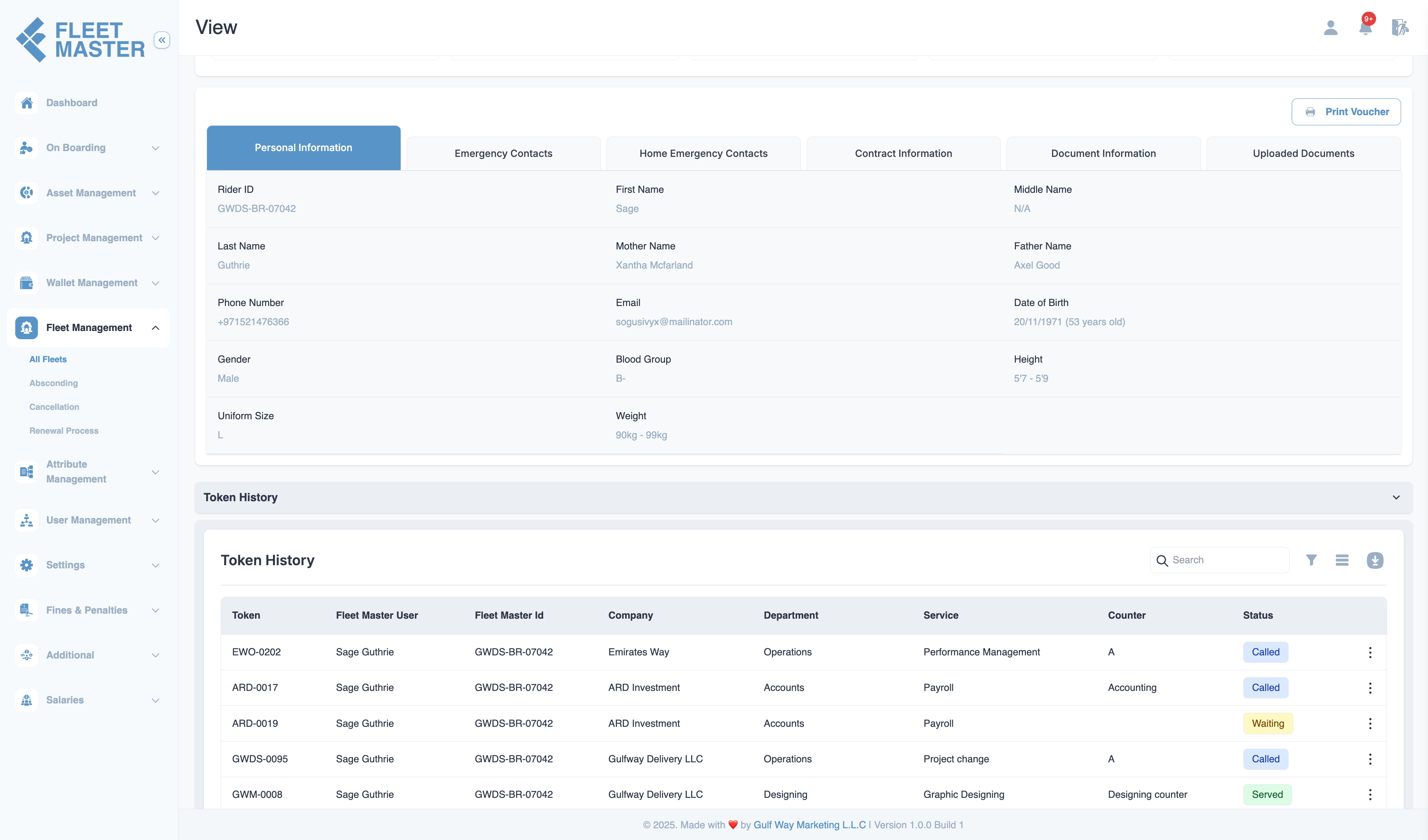
Task: Expand the User Management menu chevron
Action: point(155,520)
